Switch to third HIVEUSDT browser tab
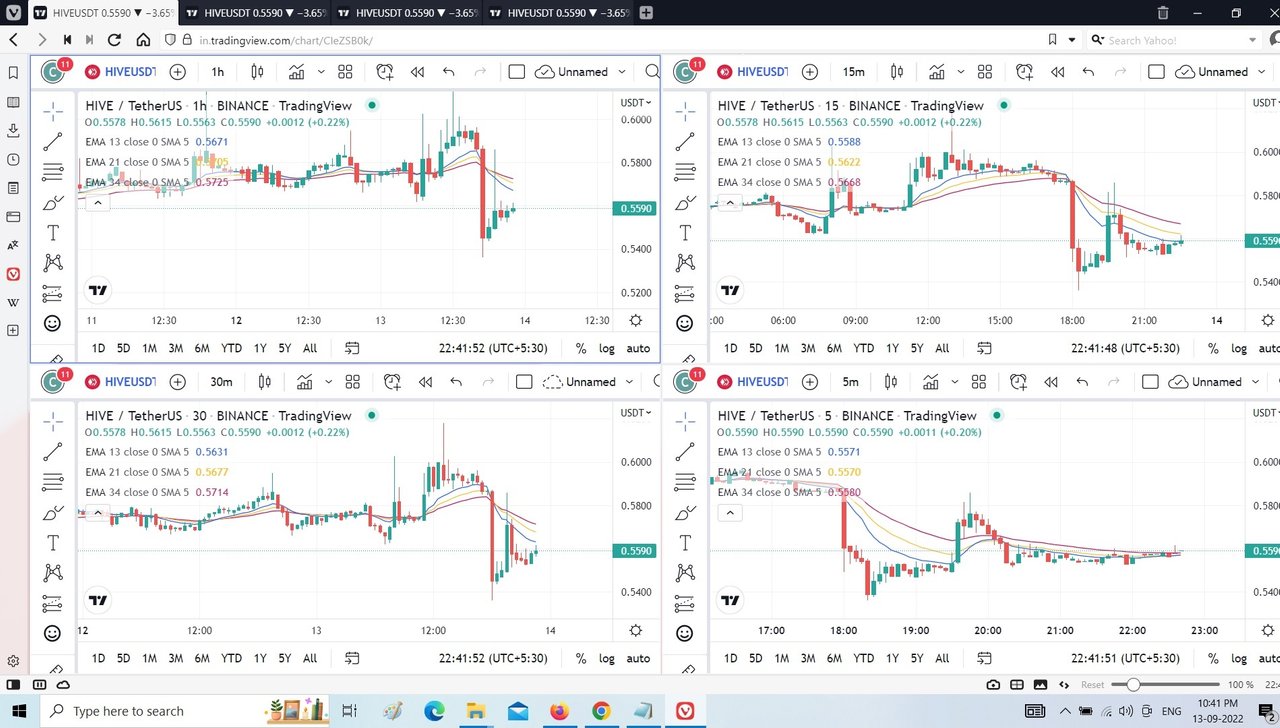Screen dimensions: 1280x728 [x=405, y=13]
